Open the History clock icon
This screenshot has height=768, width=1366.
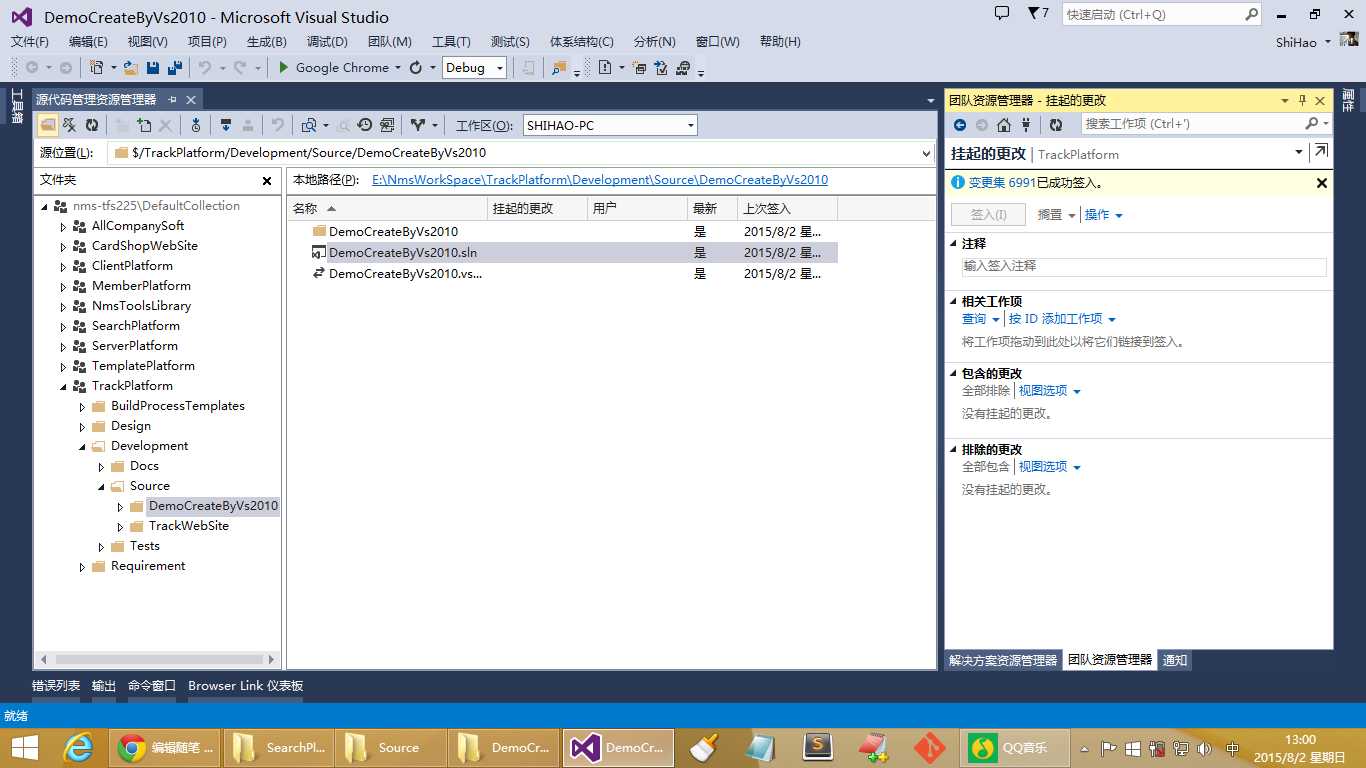point(365,125)
